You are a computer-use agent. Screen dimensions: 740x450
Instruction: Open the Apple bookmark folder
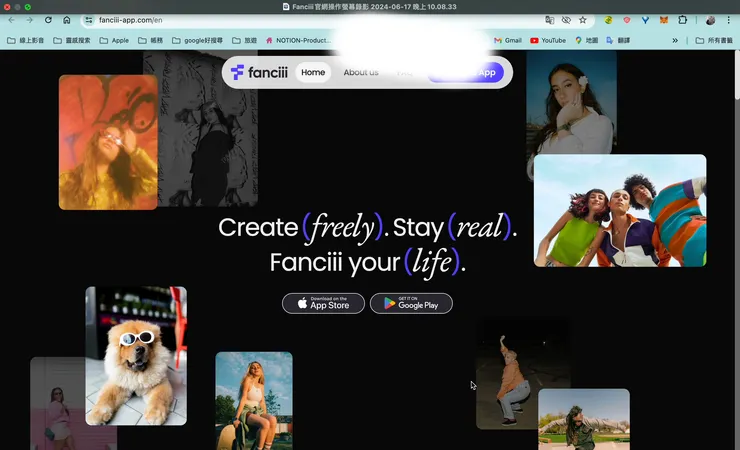pos(114,41)
